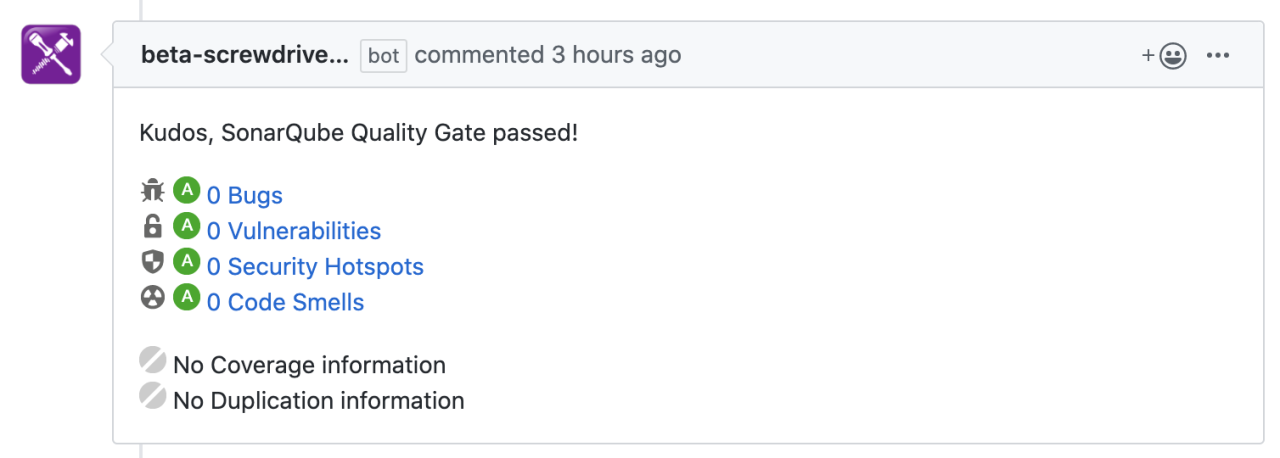Viewport: 1280px width, 458px height.
Task: Click the radiation Code Smells icon
Action: tap(152, 297)
